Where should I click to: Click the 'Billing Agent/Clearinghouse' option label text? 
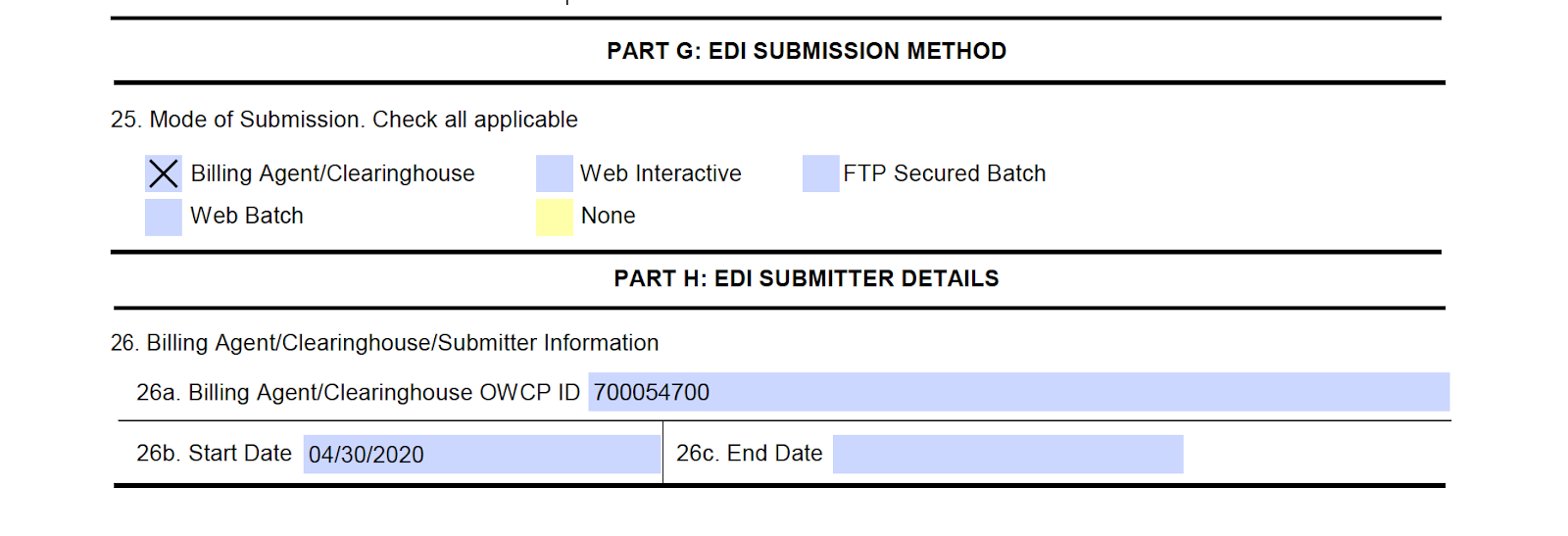coord(332,173)
